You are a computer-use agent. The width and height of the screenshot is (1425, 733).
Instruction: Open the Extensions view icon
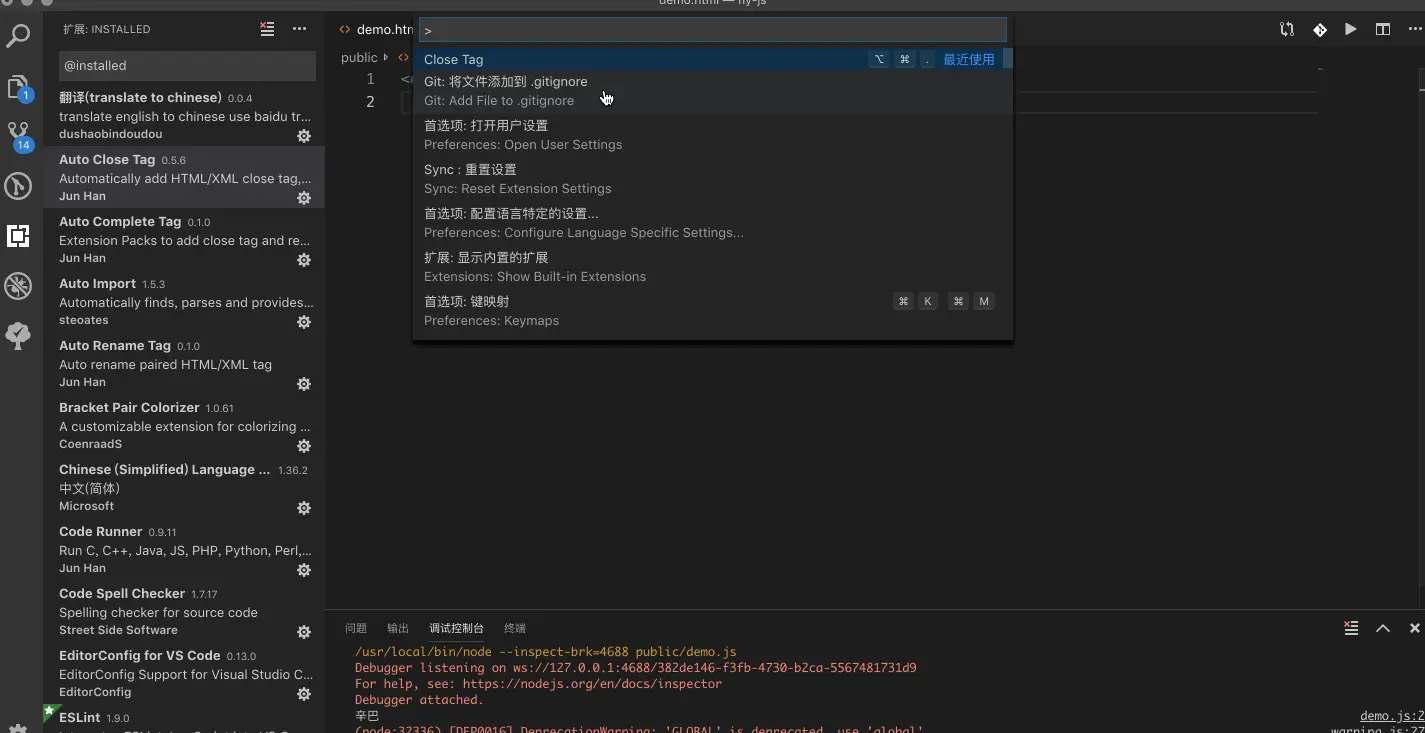click(18, 236)
